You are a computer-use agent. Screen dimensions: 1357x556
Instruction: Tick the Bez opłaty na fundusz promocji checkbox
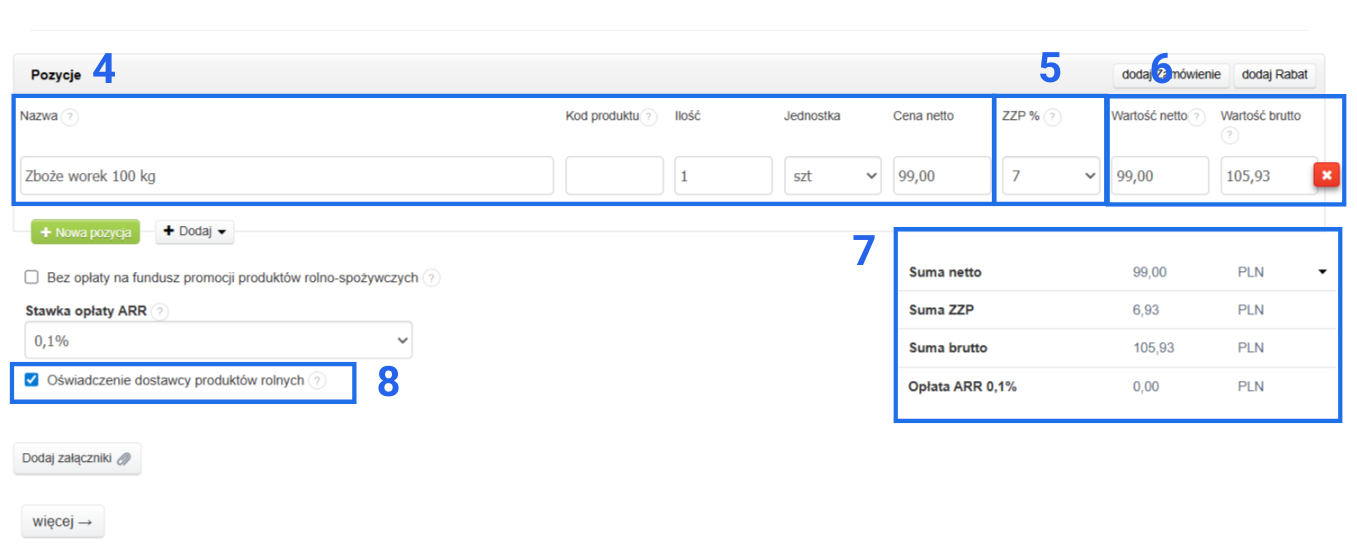click(x=32, y=278)
